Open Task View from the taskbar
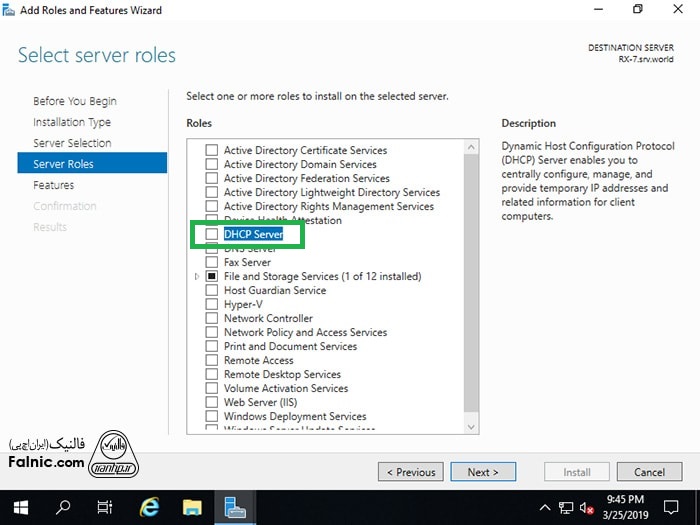 click(105, 507)
